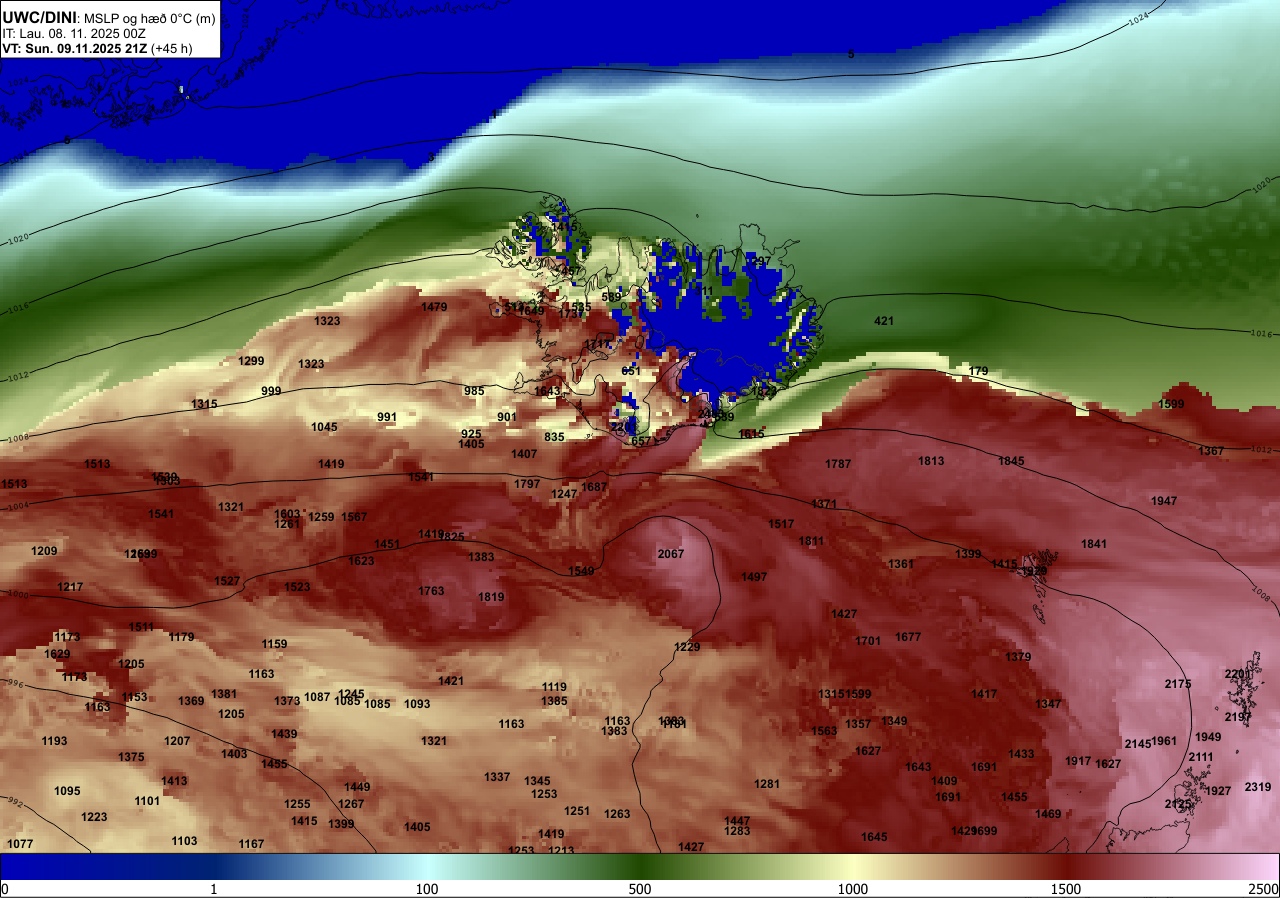
Task: Click the map value 901
Action: click(x=507, y=417)
